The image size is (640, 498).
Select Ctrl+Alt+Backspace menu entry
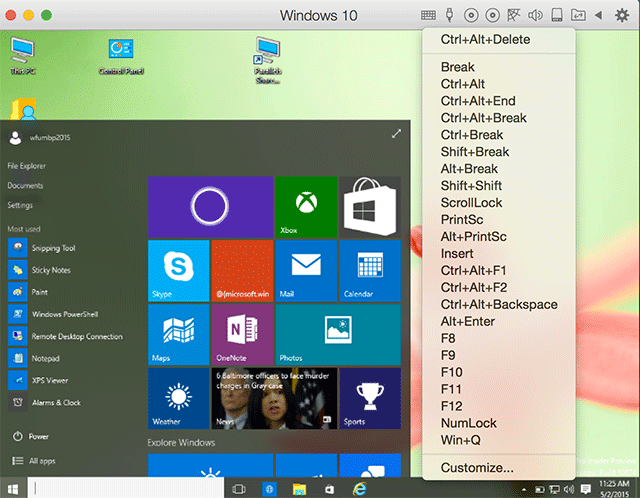(x=499, y=305)
